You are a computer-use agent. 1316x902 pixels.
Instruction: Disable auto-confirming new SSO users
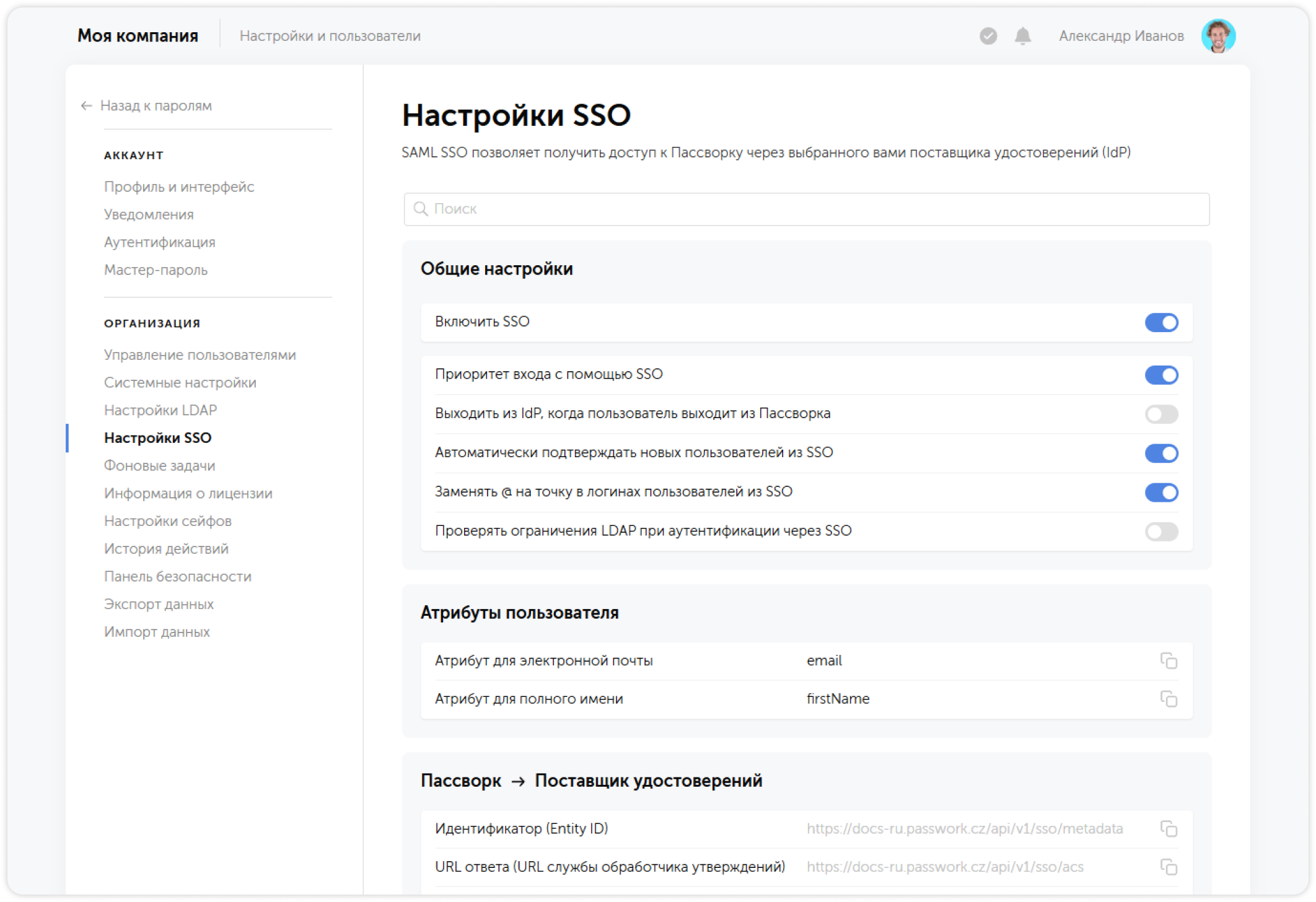pos(1163,453)
